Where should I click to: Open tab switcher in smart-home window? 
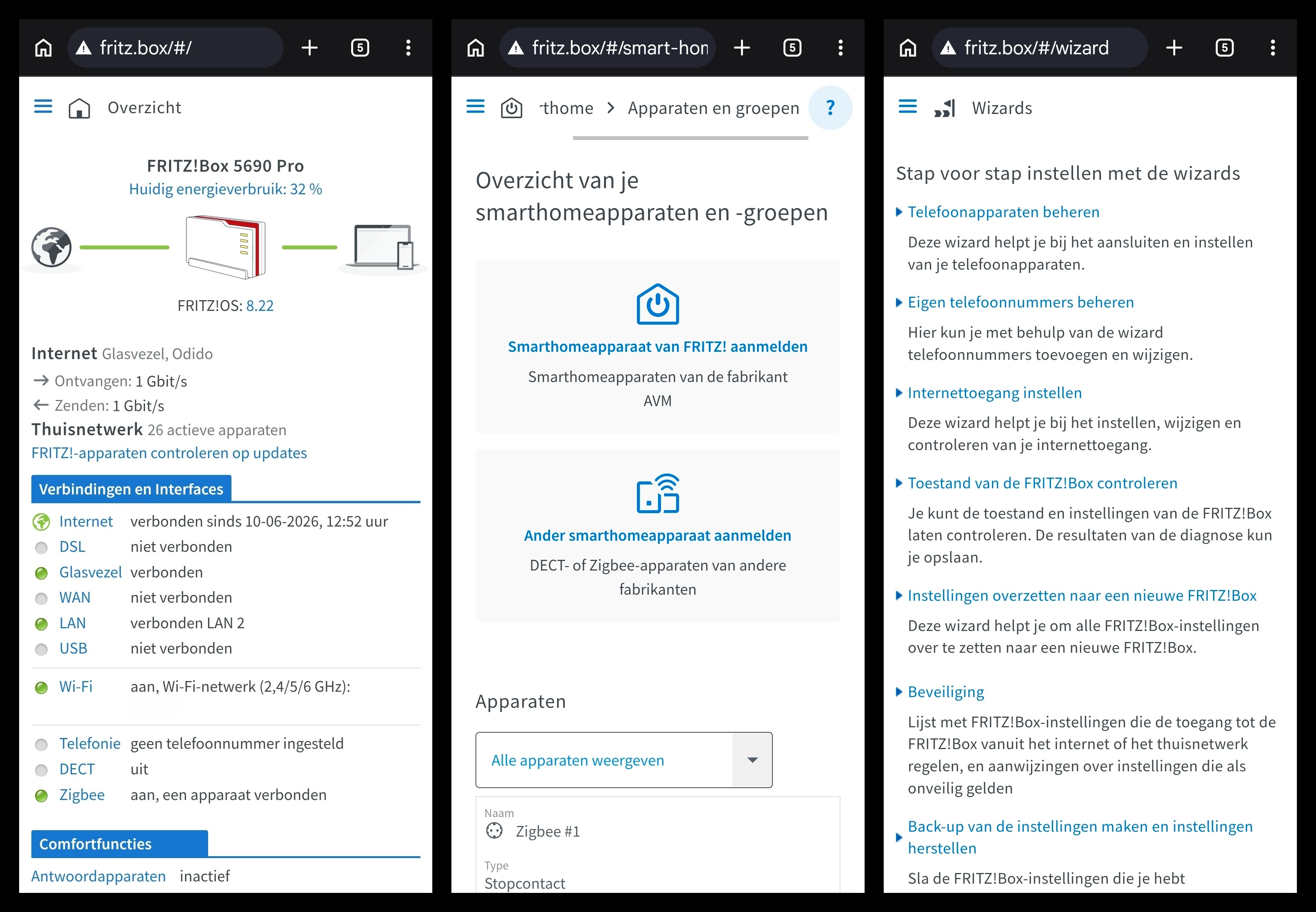pyautogui.click(x=792, y=48)
